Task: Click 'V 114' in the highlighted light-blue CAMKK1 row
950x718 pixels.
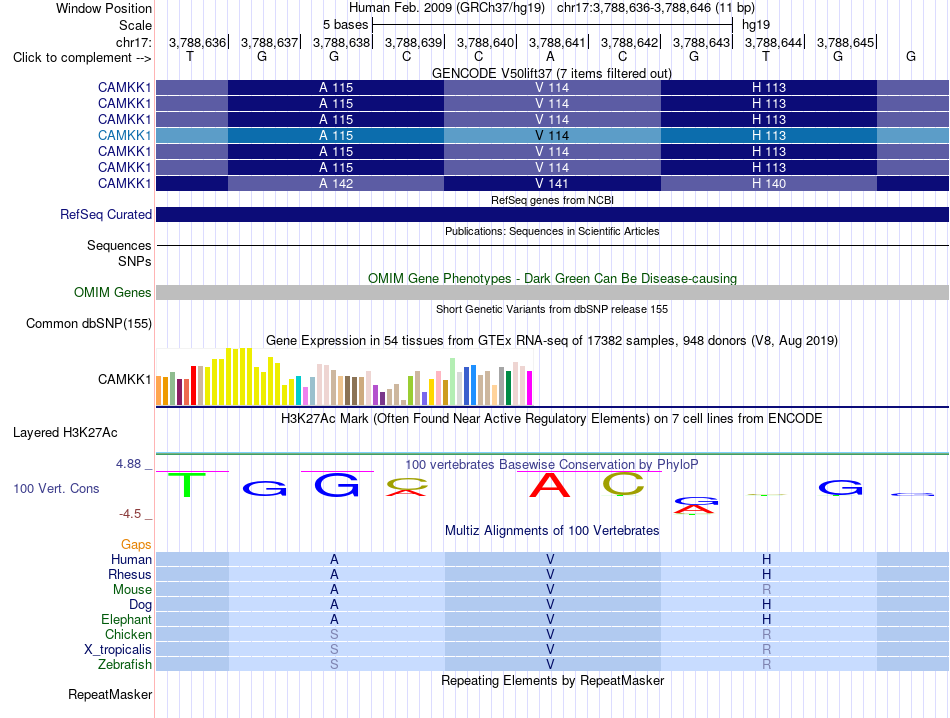Action: coord(552,136)
